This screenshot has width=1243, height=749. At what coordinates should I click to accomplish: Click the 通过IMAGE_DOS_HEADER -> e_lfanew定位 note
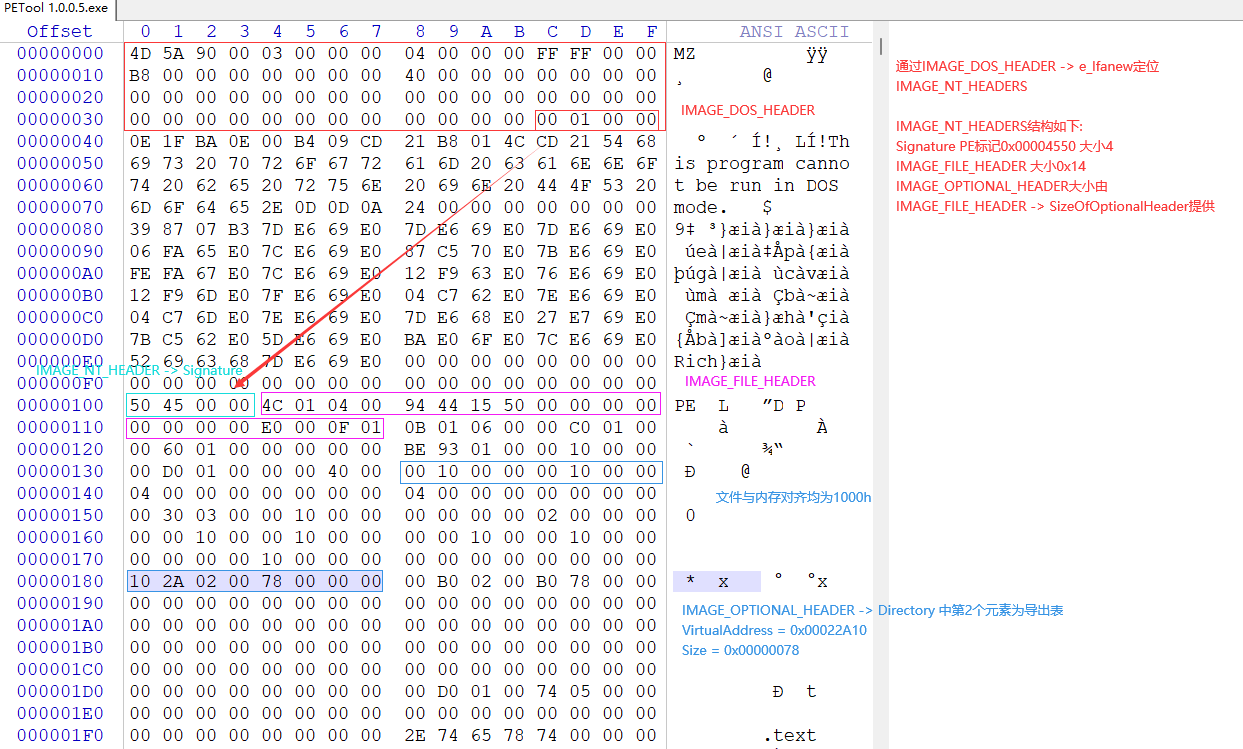pyautogui.click(x=1025, y=65)
